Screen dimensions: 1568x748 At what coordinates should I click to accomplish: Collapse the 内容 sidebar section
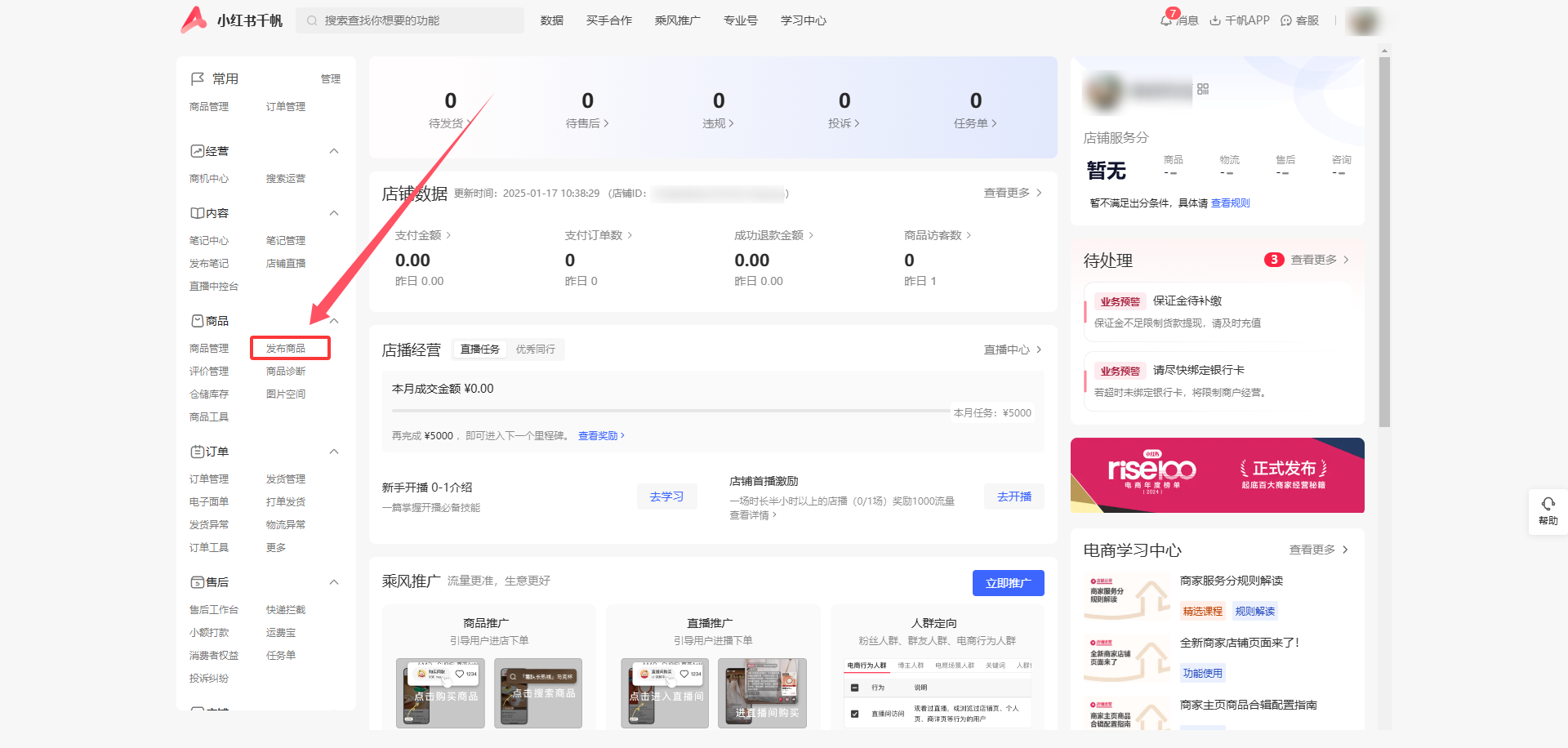point(334,213)
